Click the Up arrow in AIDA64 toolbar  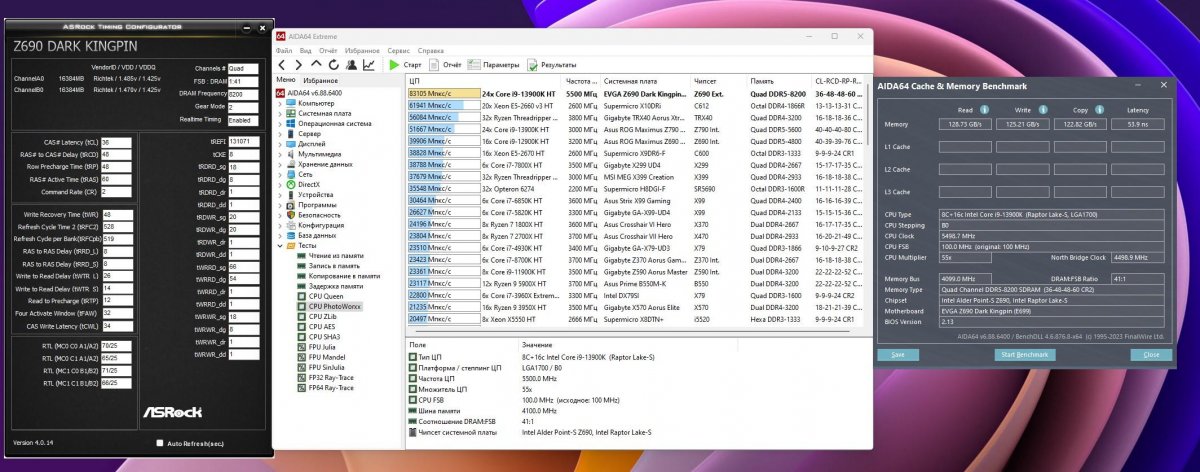click(x=317, y=65)
